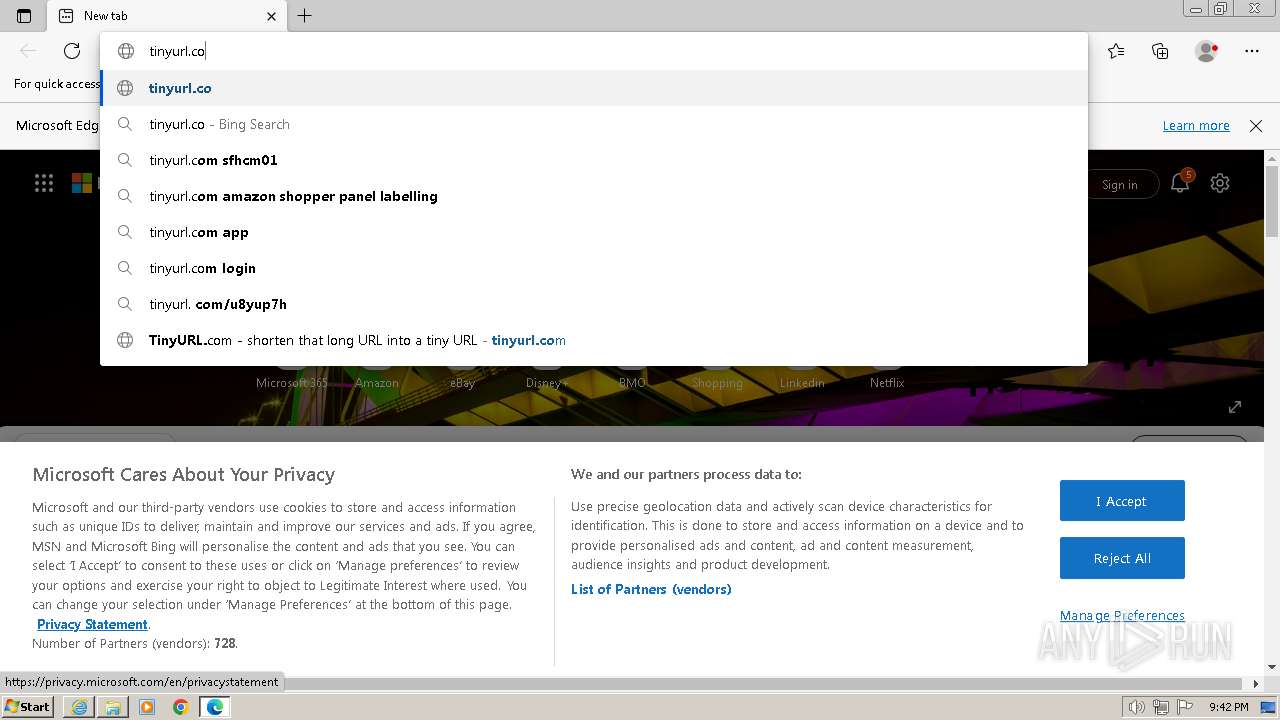The image size is (1280, 720).
Task: Open the notifications bell icon
Action: [1180, 183]
